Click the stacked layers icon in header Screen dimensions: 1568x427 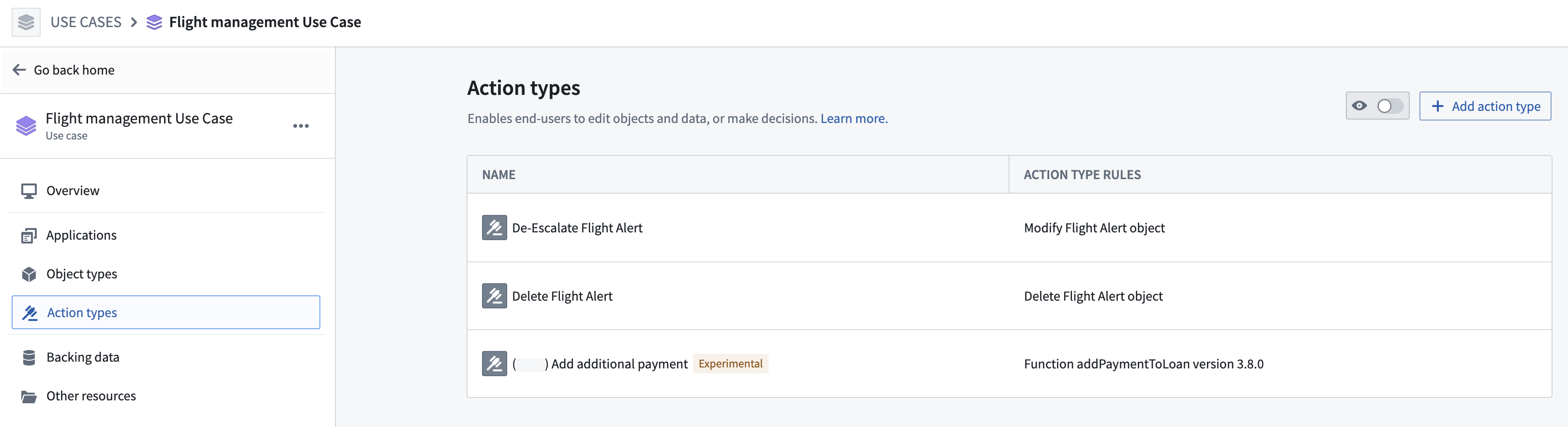click(26, 23)
